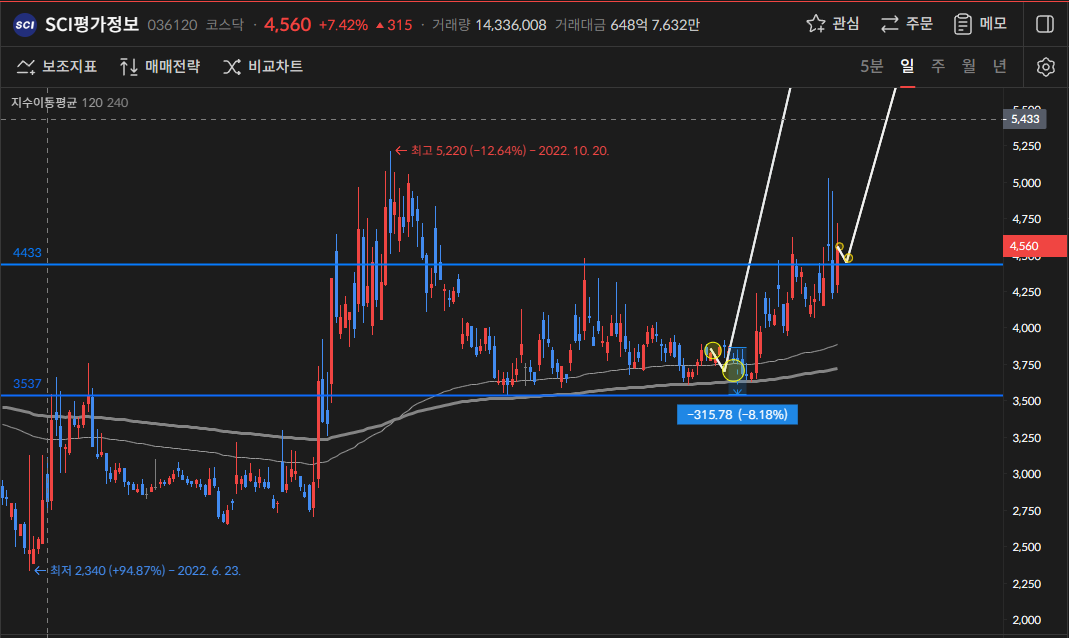Click the 최고 5,220 high price annotation
1069x638 pixels.
pos(502,151)
